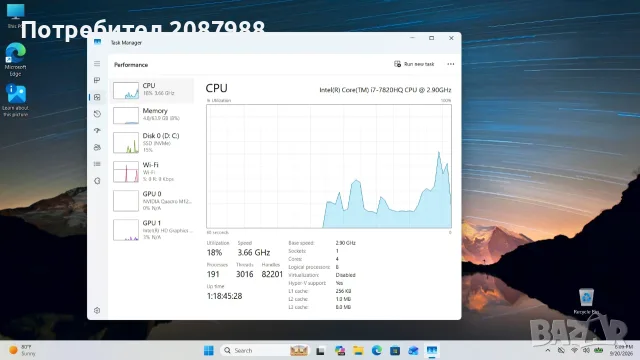Select the CPU performance entry

[152, 90]
